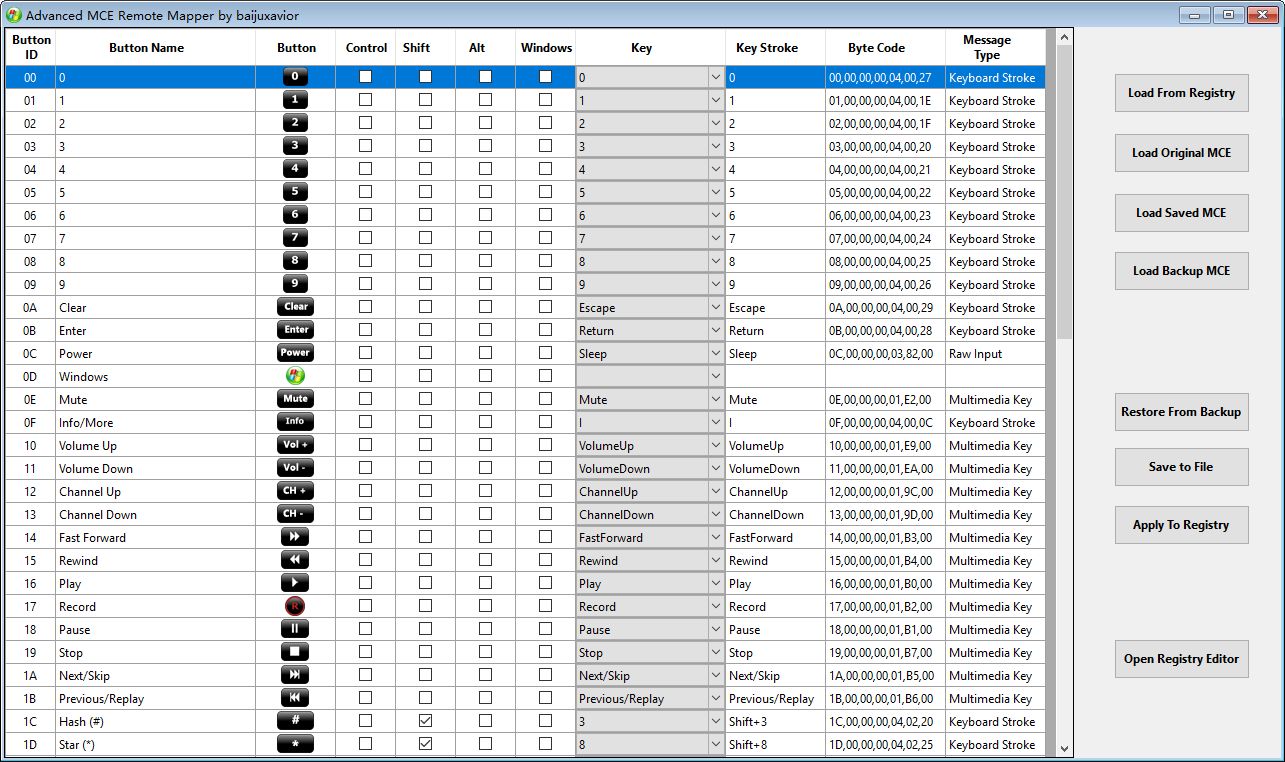The width and height of the screenshot is (1285, 762).
Task: Click the number 9 button icon
Action: point(295,284)
